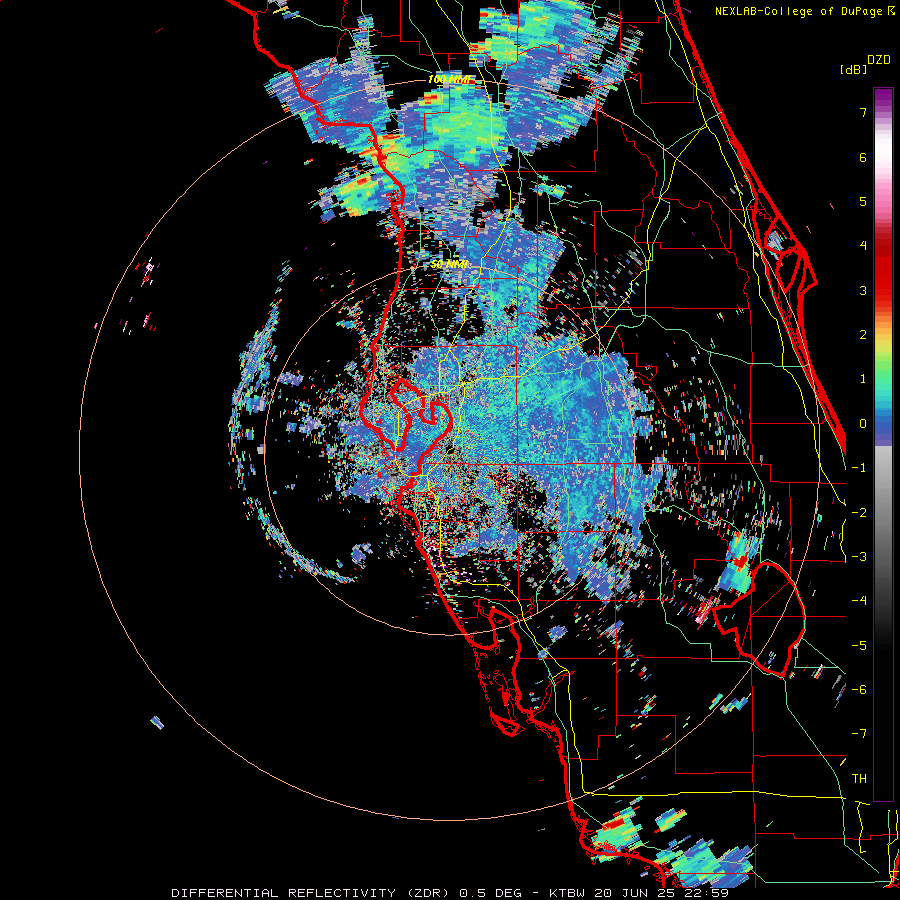
Task: Click the -7 dB scale value
Action: 859,734
